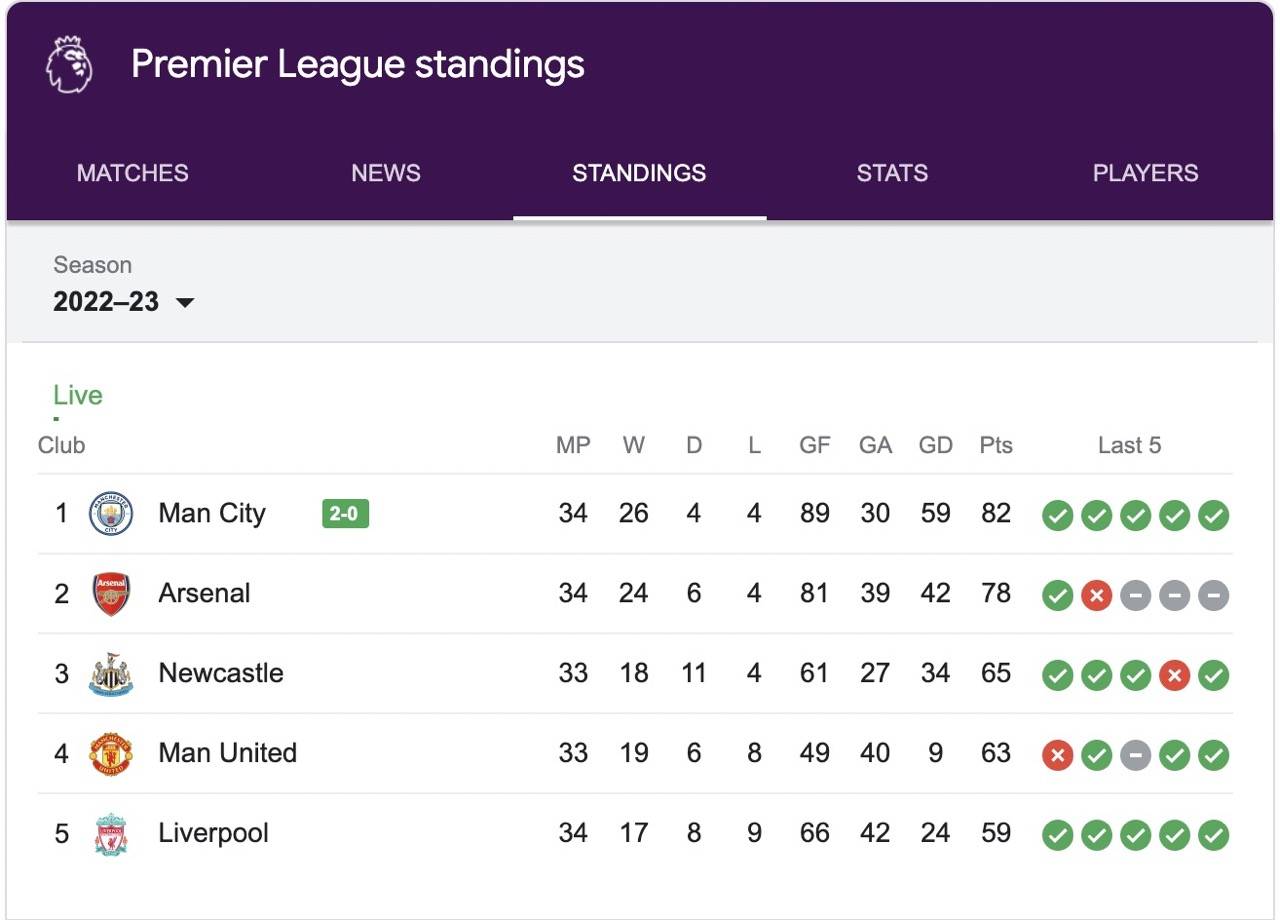Open the Liverpool team name link
1280x920 pixels.
click(213, 834)
